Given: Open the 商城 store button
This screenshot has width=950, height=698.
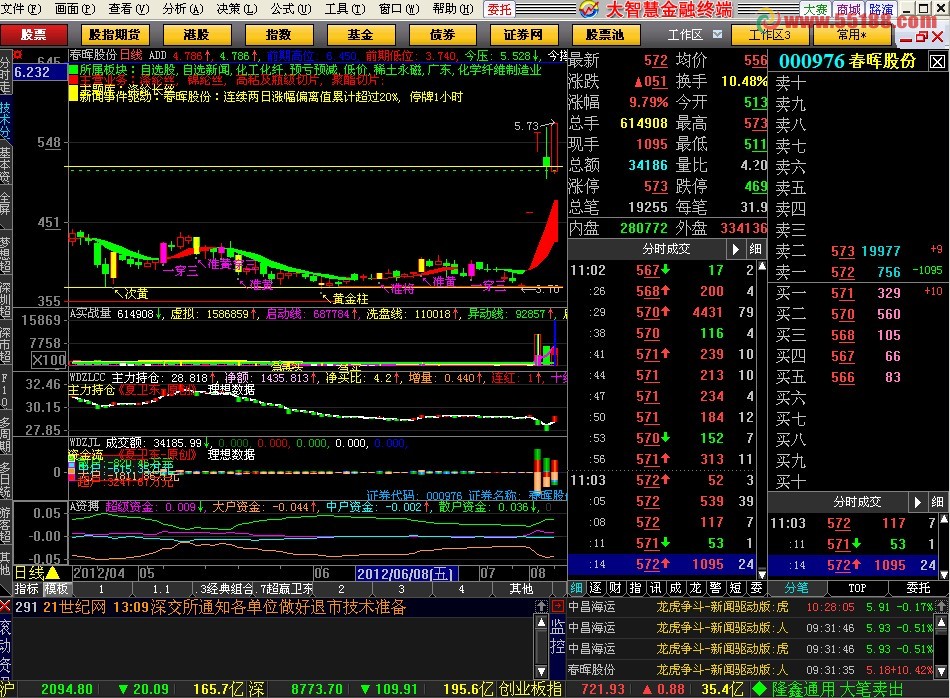Looking at the screenshot, I should point(848,9).
